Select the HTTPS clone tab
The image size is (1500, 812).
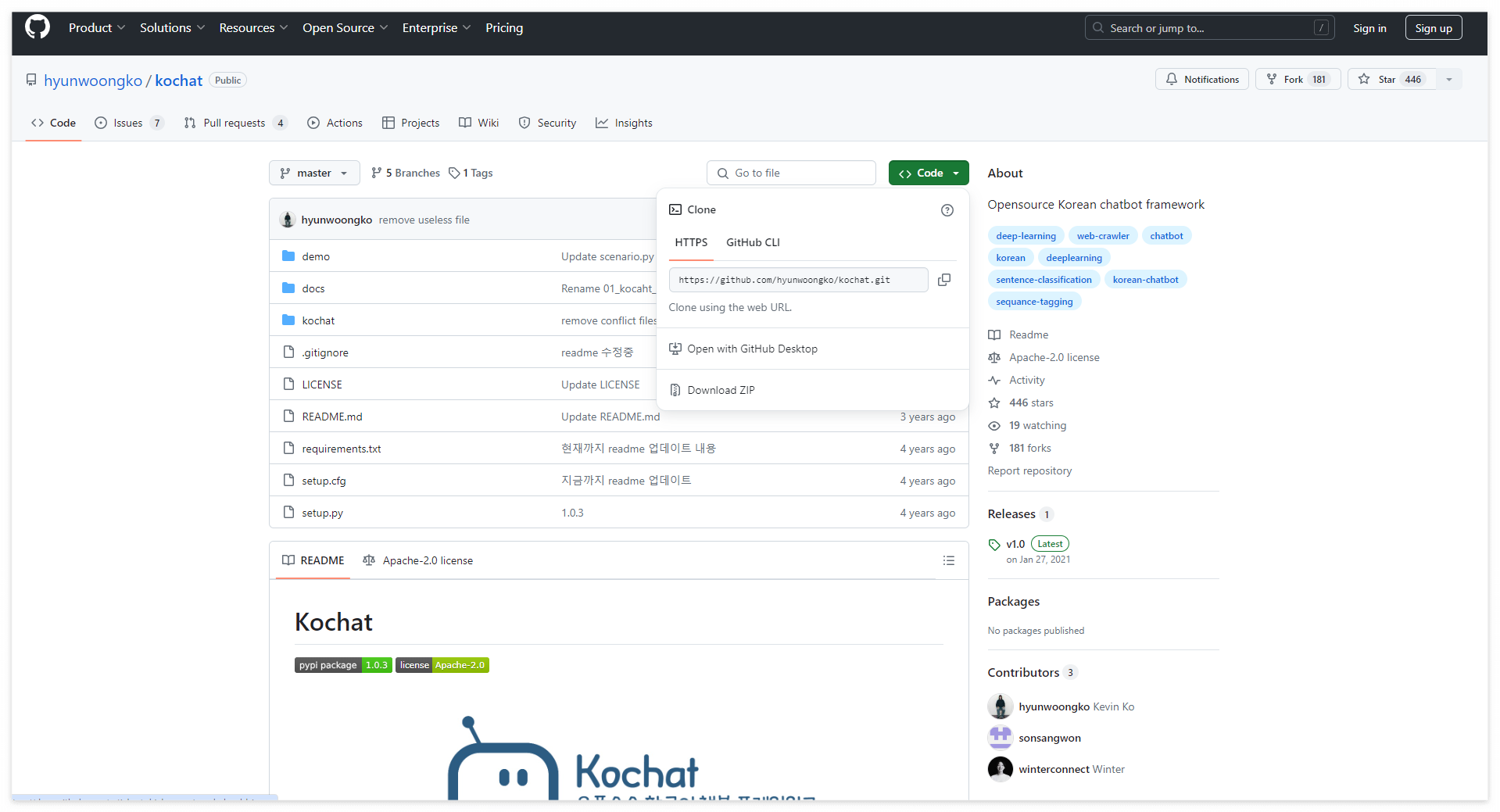(691, 242)
